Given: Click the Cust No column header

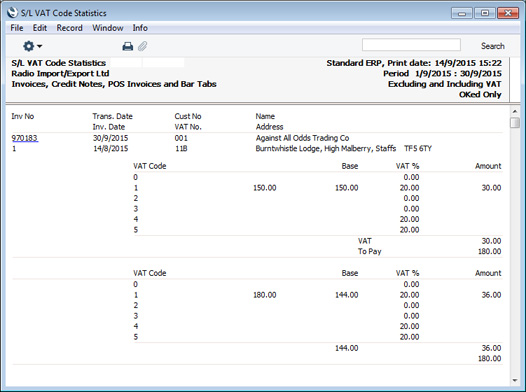Looking at the screenshot, I should (188, 116).
